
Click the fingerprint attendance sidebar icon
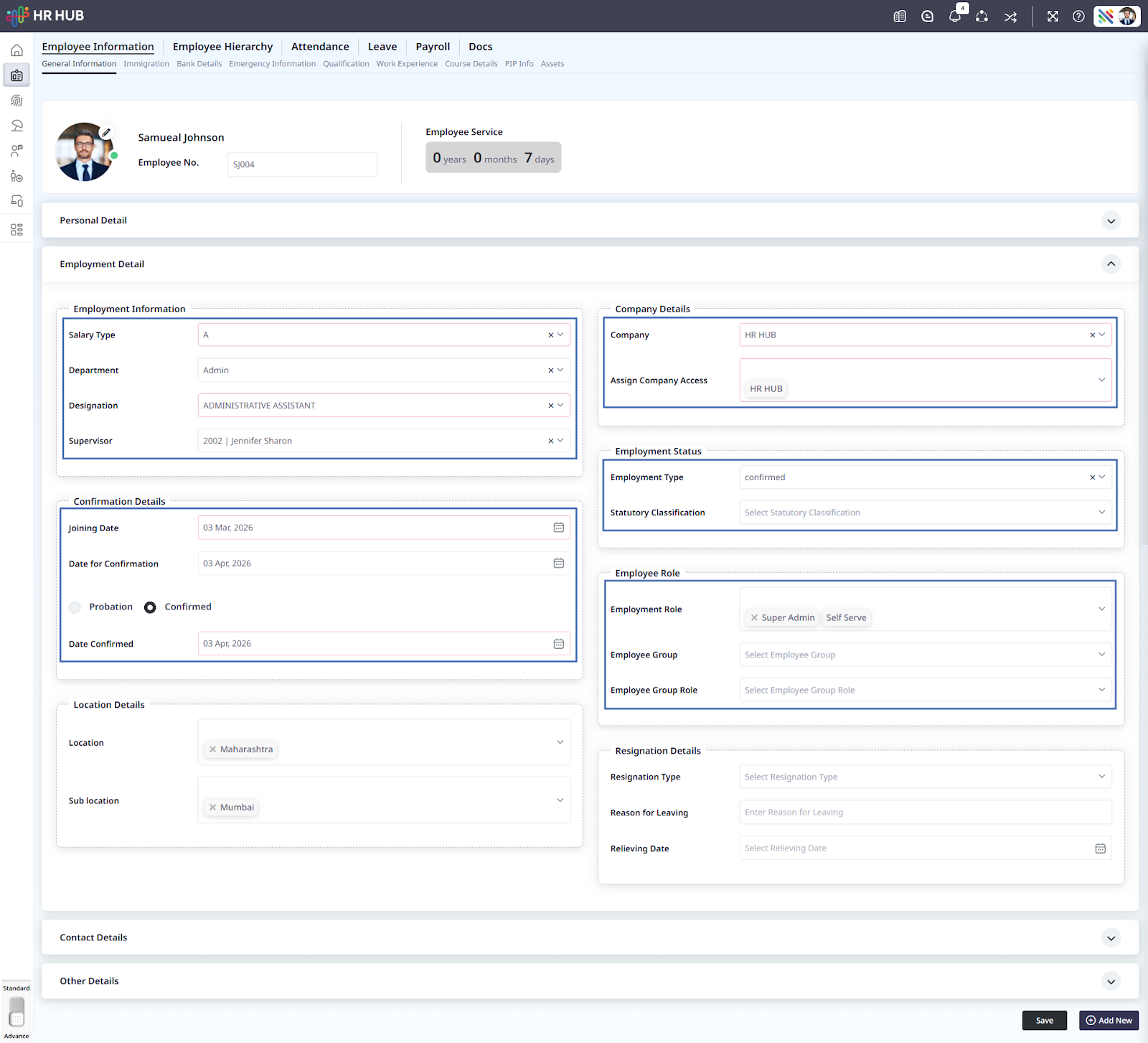click(17, 100)
